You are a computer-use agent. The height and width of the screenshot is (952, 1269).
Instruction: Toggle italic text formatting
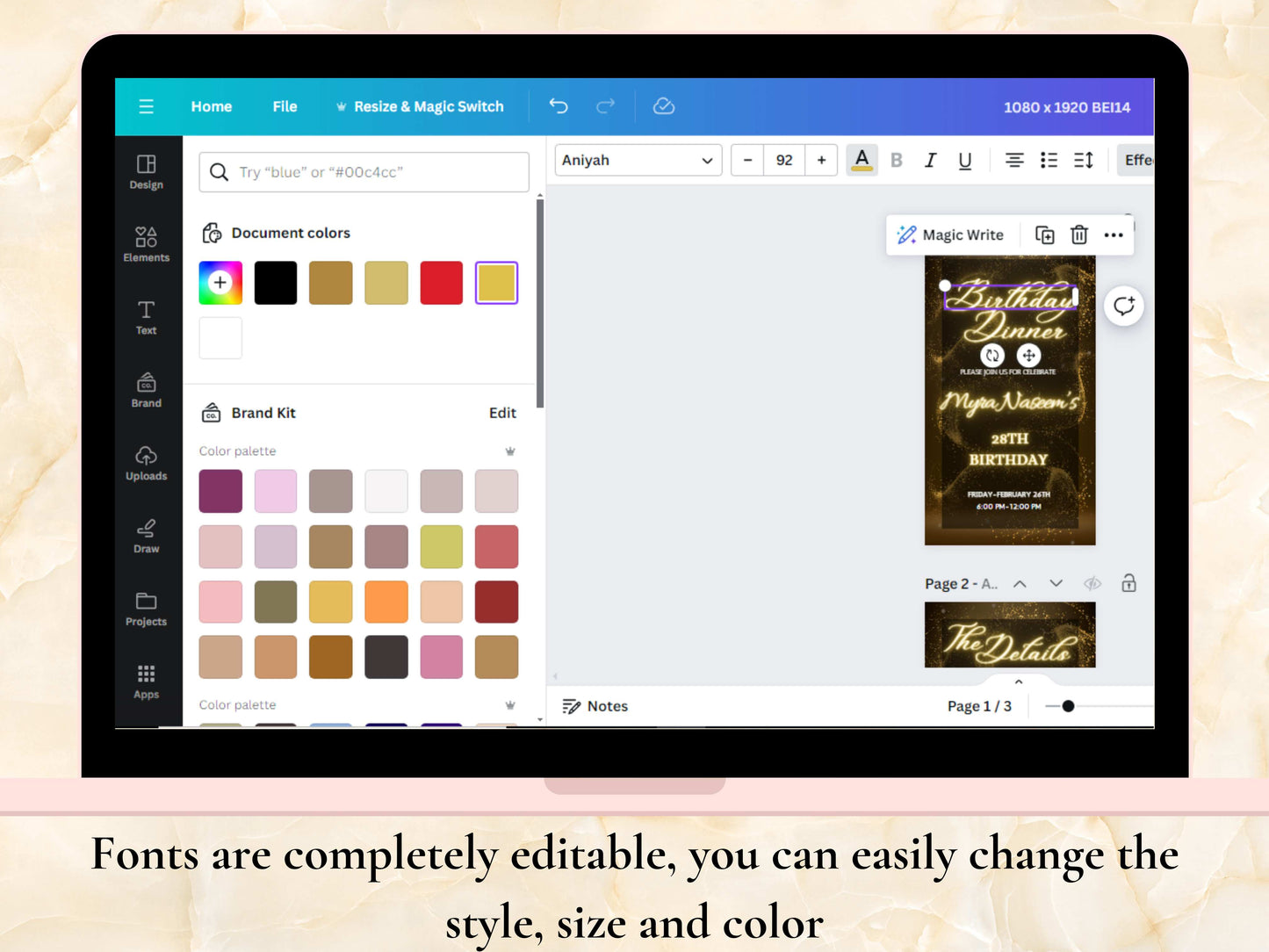(930, 160)
